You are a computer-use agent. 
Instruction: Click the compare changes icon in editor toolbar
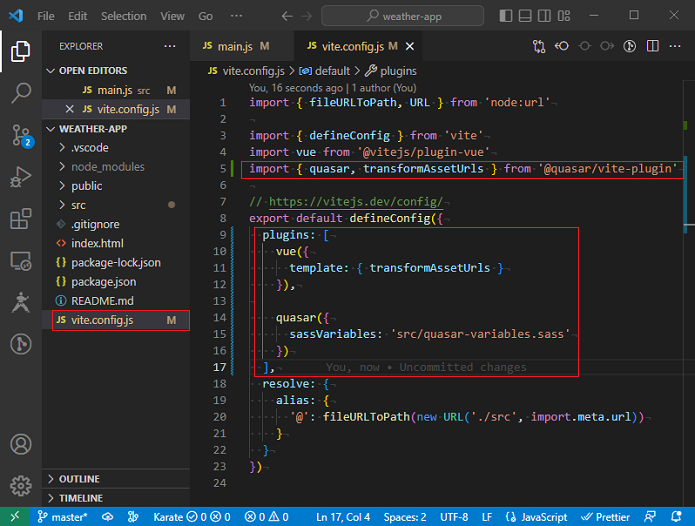pyautogui.click(x=539, y=46)
